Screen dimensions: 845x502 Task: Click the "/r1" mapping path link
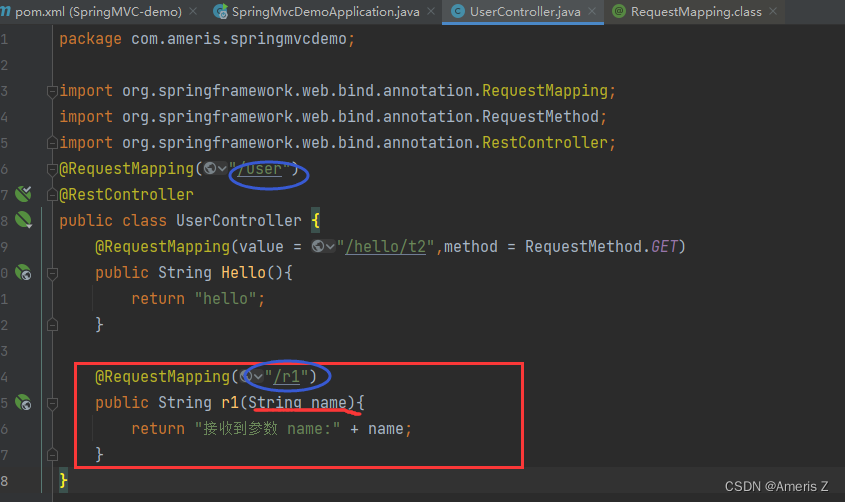click(x=287, y=376)
